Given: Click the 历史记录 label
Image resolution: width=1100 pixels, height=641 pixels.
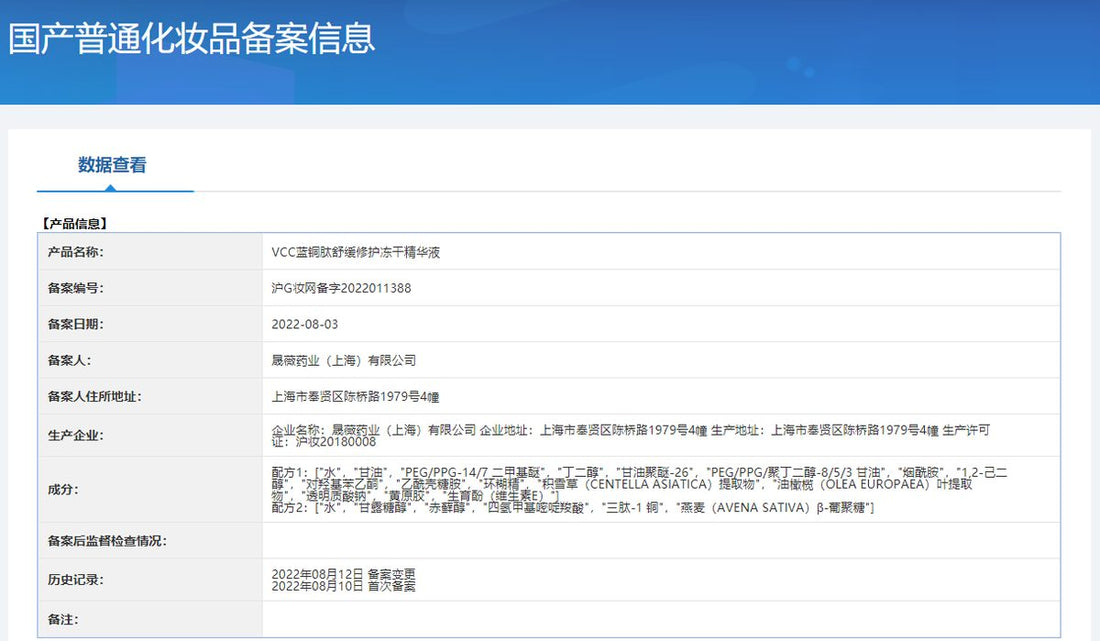Looking at the screenshot, I should tap(75, 580).
